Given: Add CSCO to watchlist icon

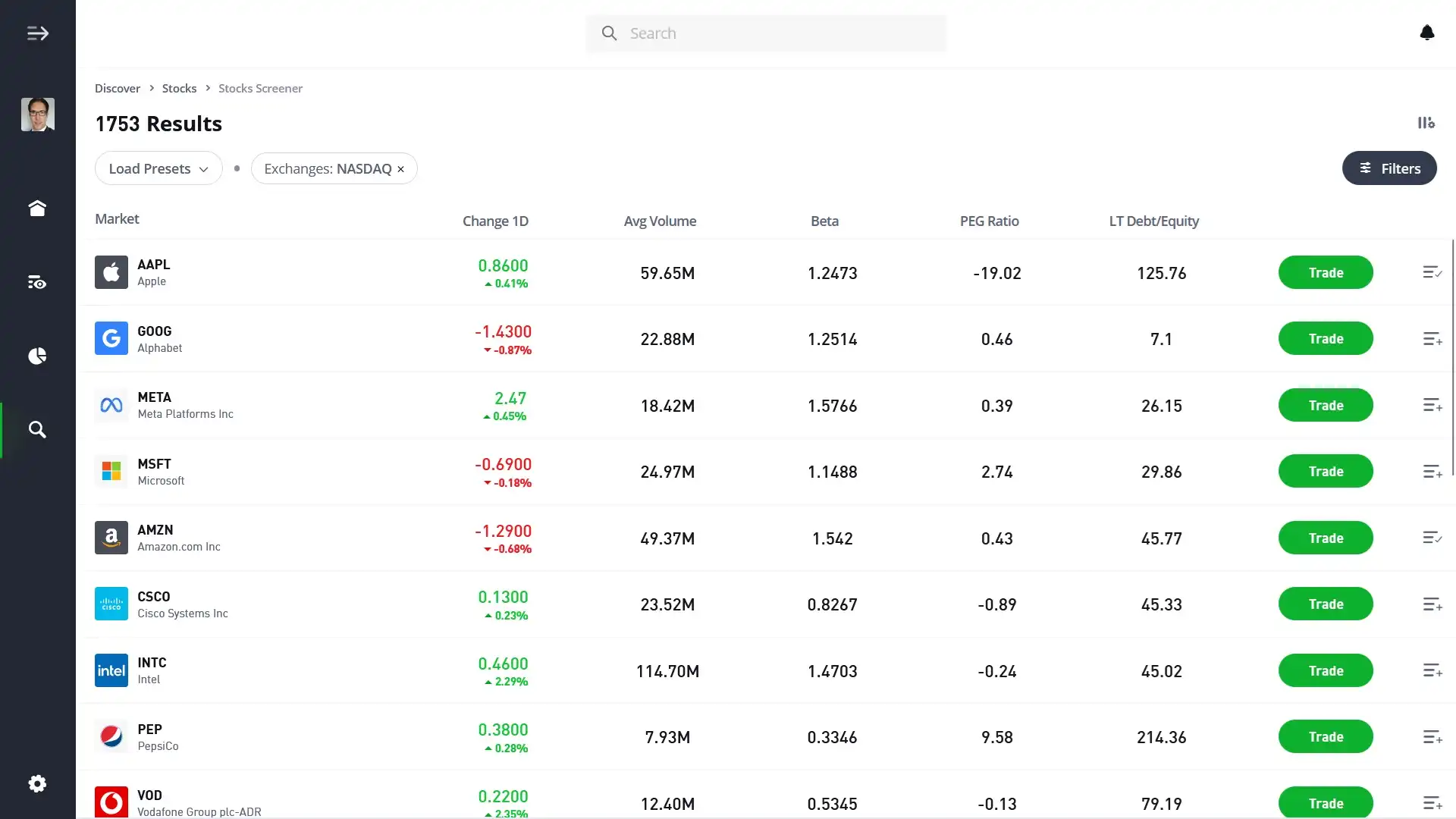Looking at the screenshot, I should coord(1432,604).
